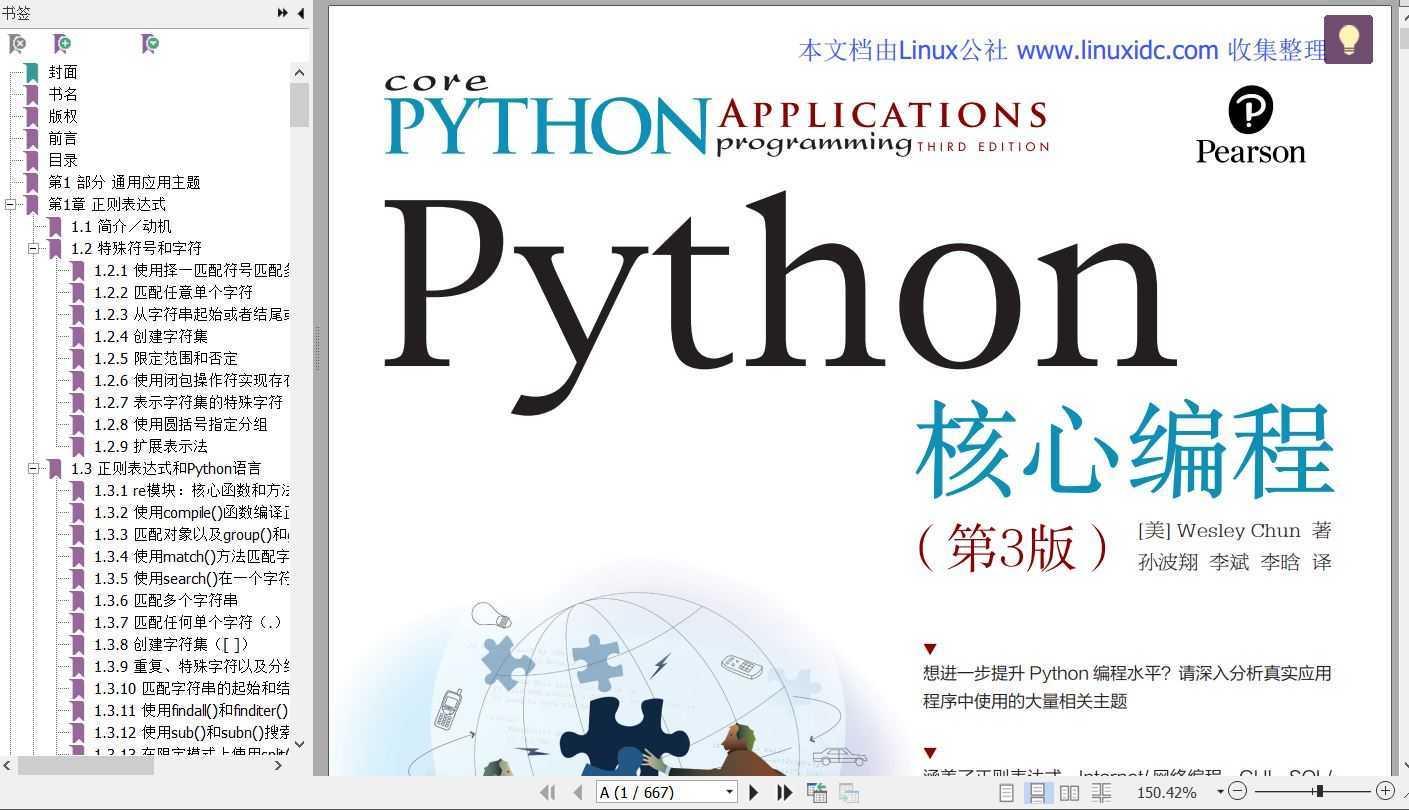
Task: Select the 1.2.2 匹配任意单个字符 bookmark
Action: pos(173,292)
